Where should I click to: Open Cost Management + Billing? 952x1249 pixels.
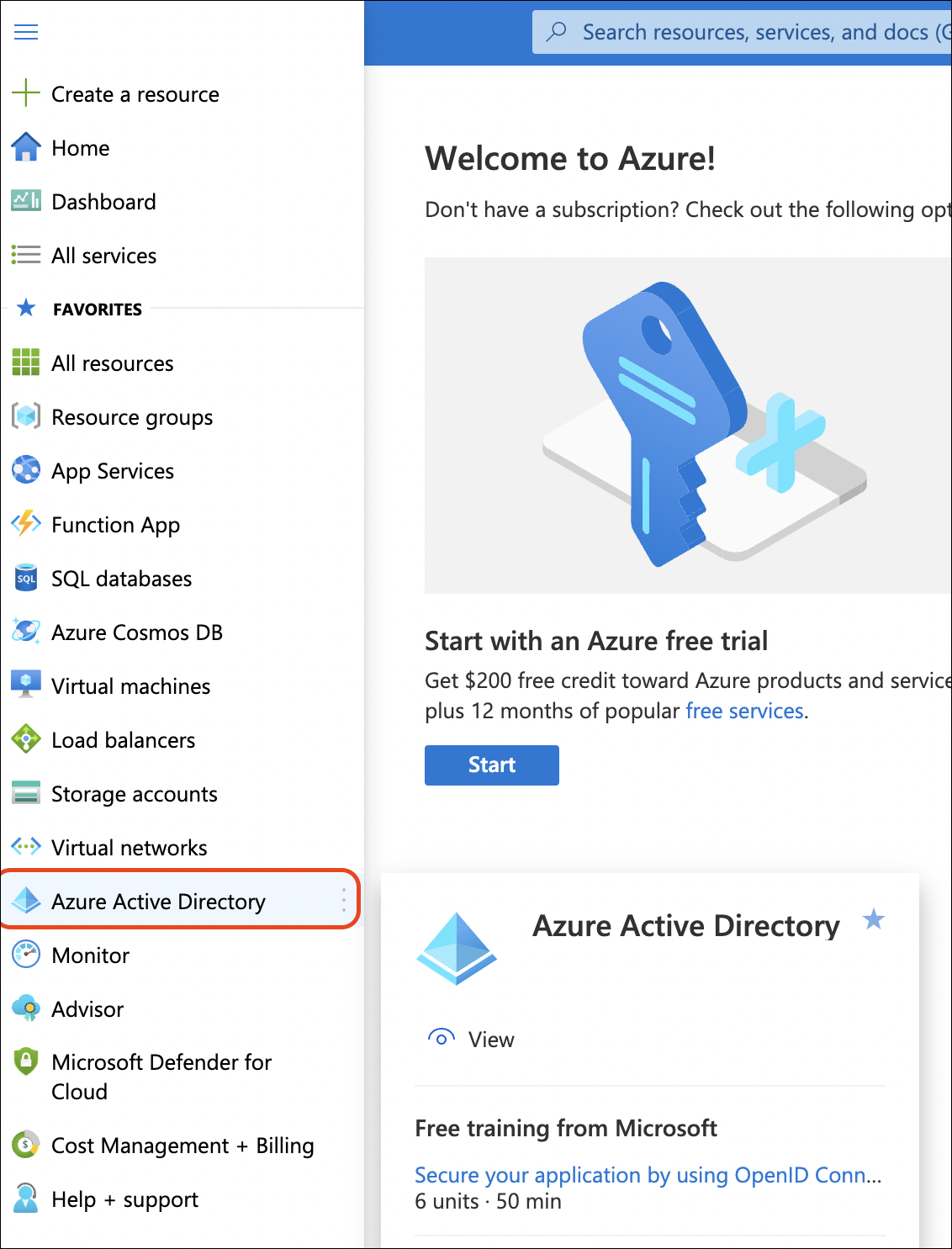pos(182,1146)
